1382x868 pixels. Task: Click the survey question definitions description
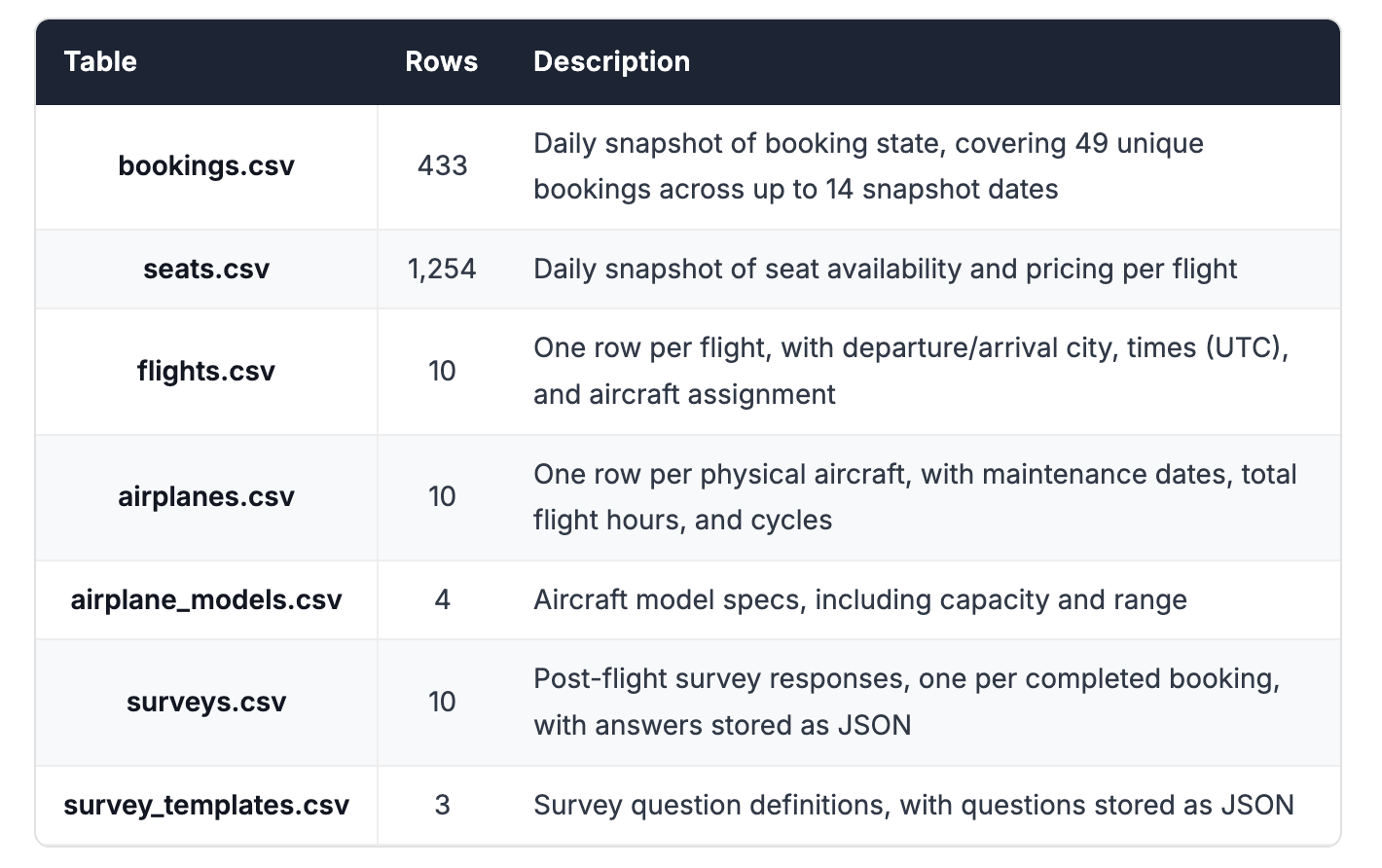point(913,805)
